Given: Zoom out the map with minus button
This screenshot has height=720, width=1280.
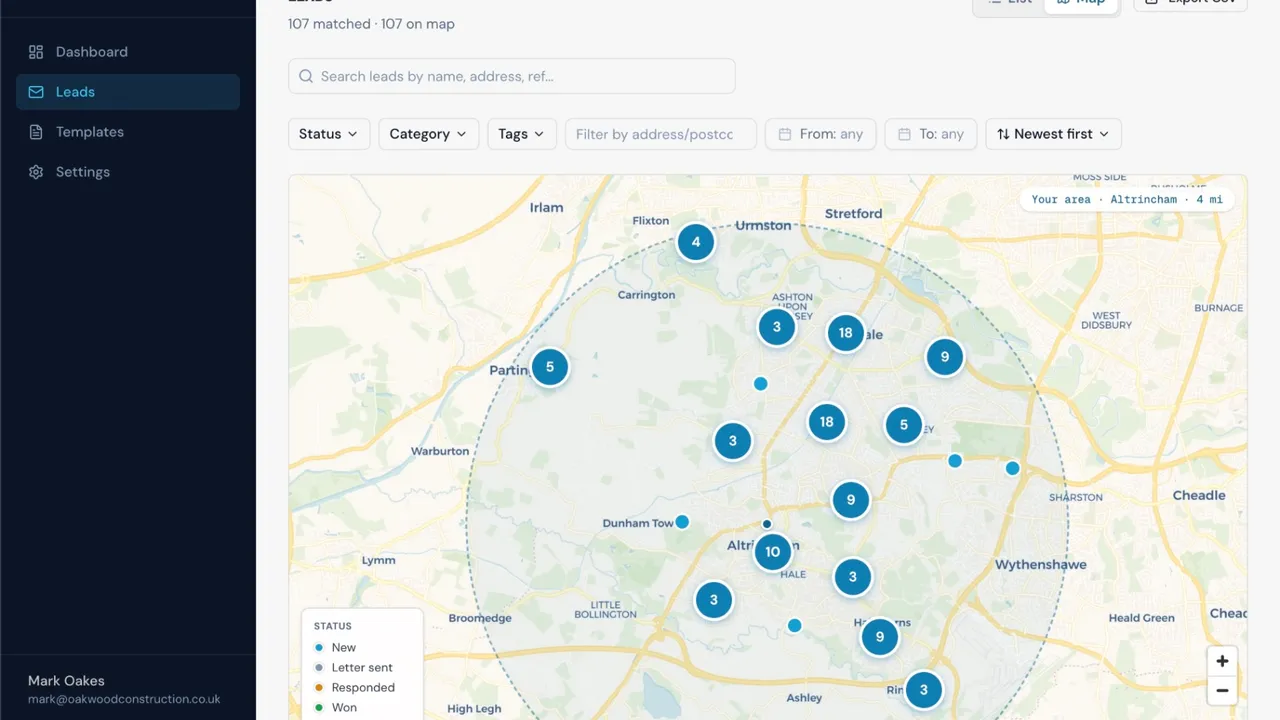Looking at the screenshot, I should (1222, 690).
